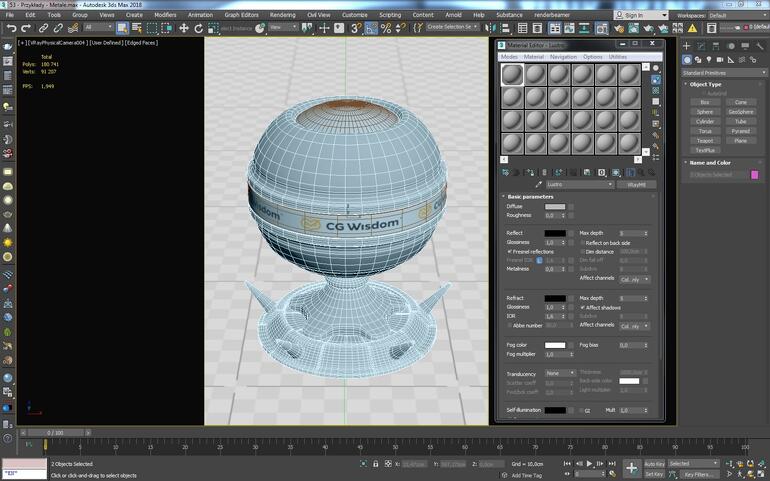Open the material name Lustro dropdown

pos(580,185)
